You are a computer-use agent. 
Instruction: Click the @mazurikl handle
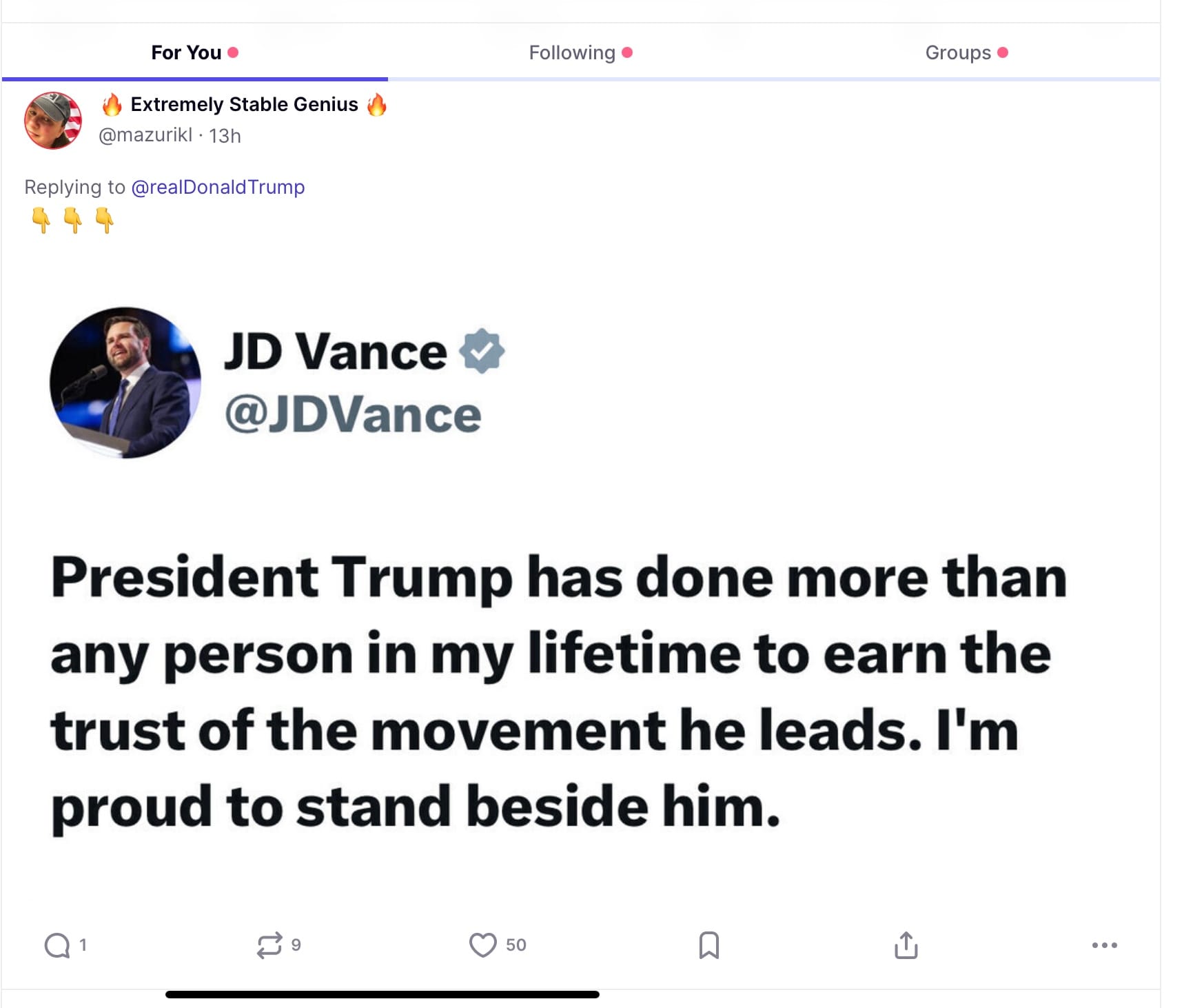(x=145, y=135)
